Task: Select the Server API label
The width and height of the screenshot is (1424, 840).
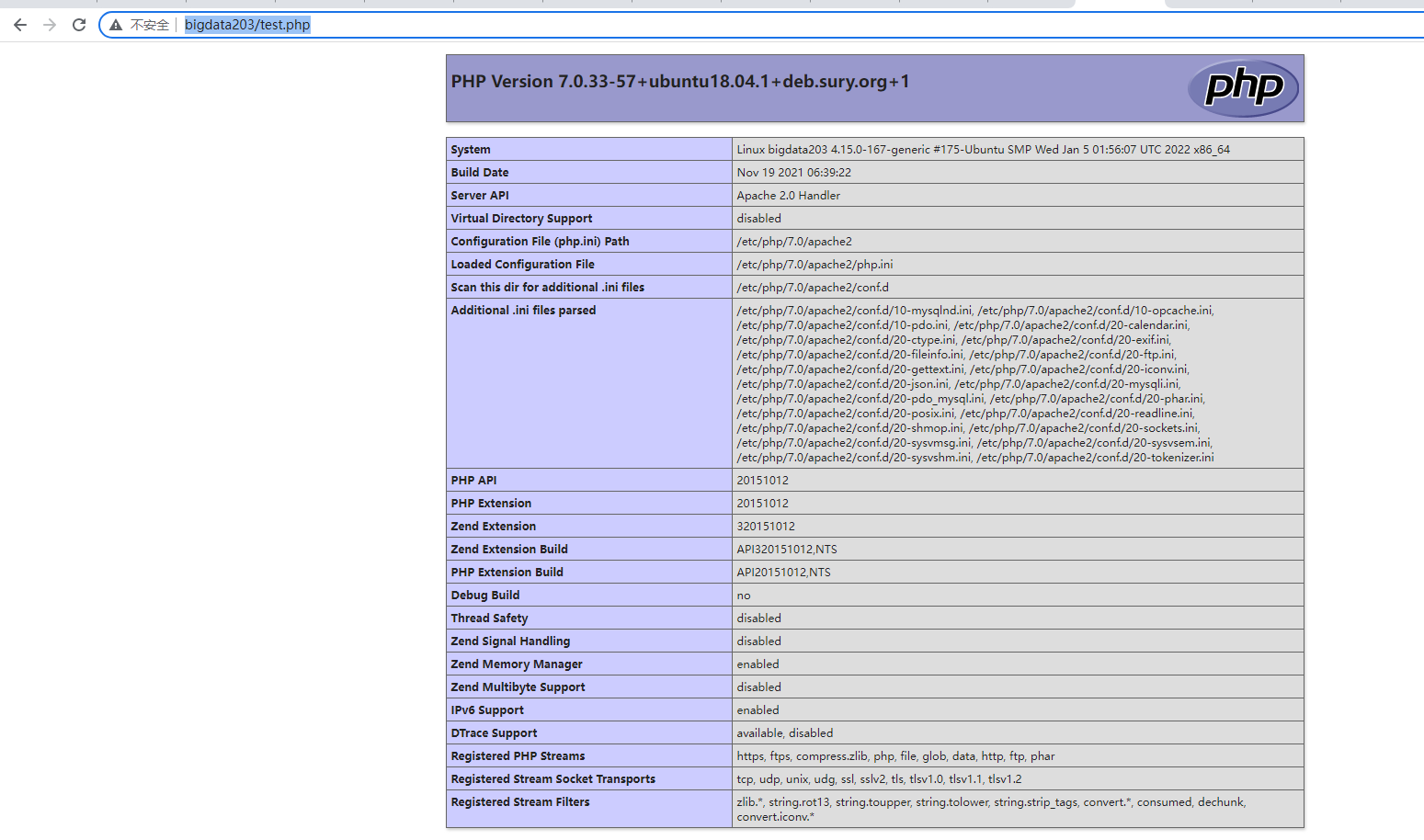Action: (480, 195)
